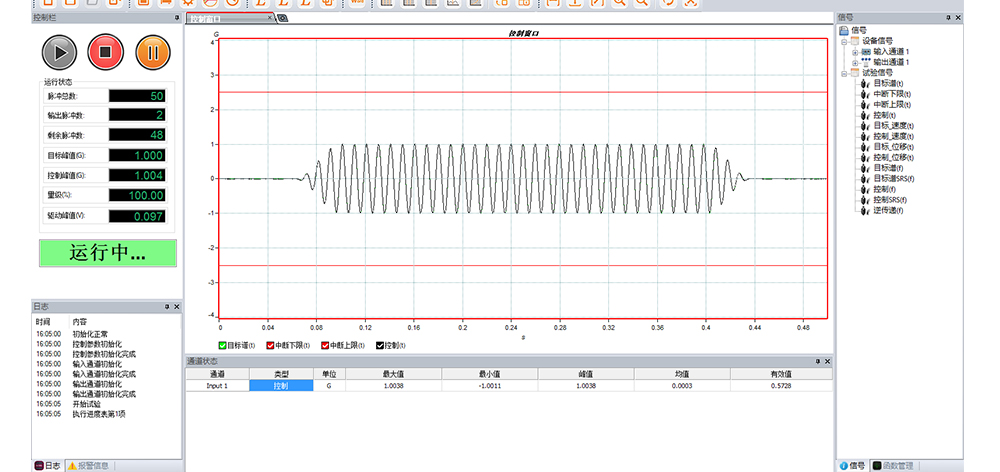
Task: Uncheck the 控制(t) legend checkbox
Action: (380, 345)
